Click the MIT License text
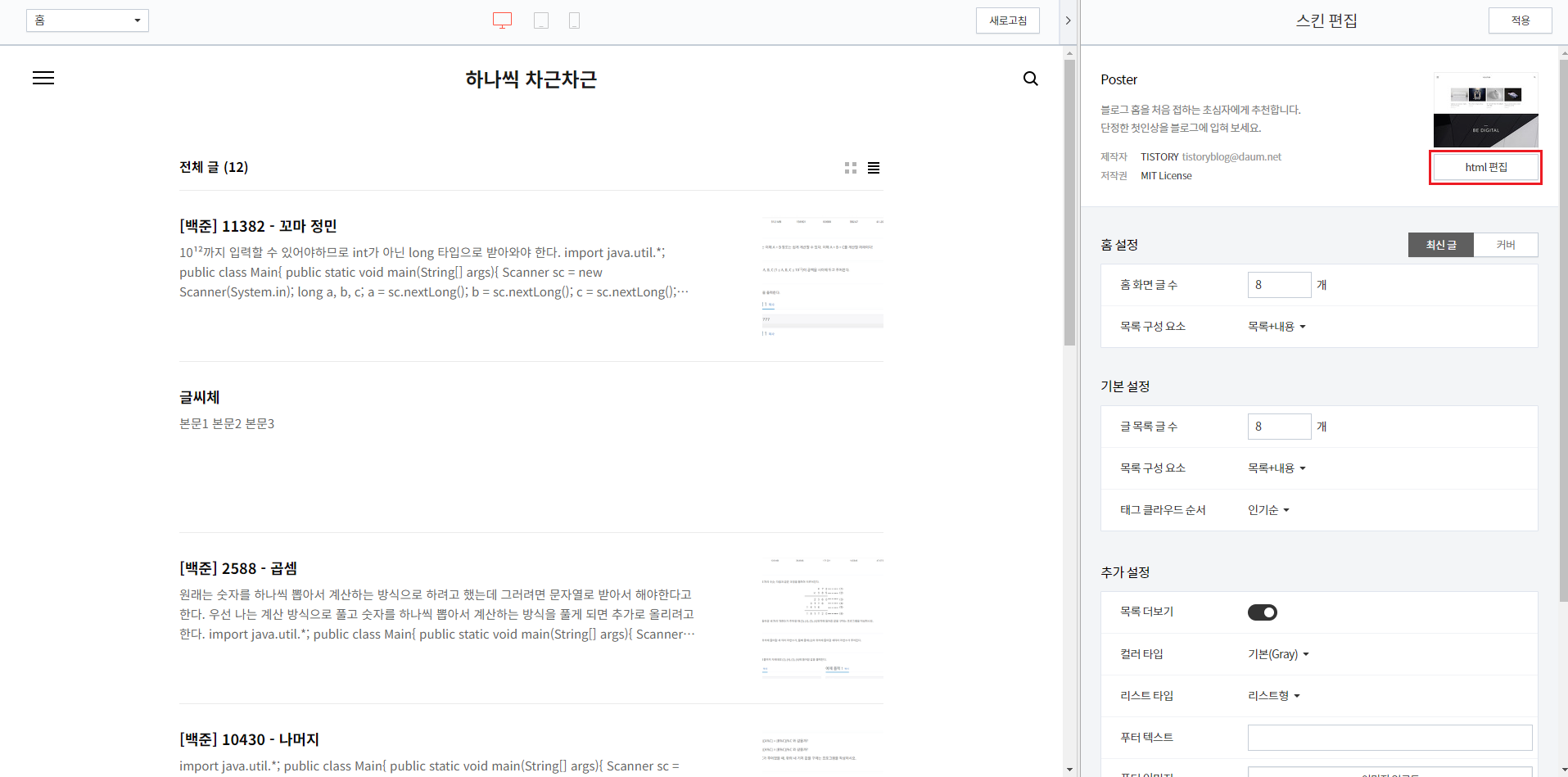Image resolution: width=1568 pixels, height=777 pixels. click(x=1166, y=176)
